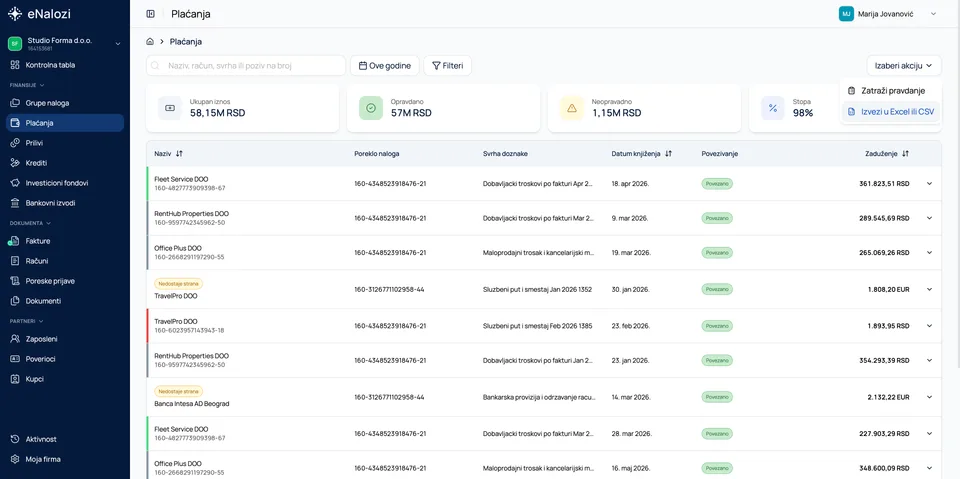Click the Dokumenti icon
Viewport: 960px width, 479px height.
pyautogui.click(x=15, y=301)
